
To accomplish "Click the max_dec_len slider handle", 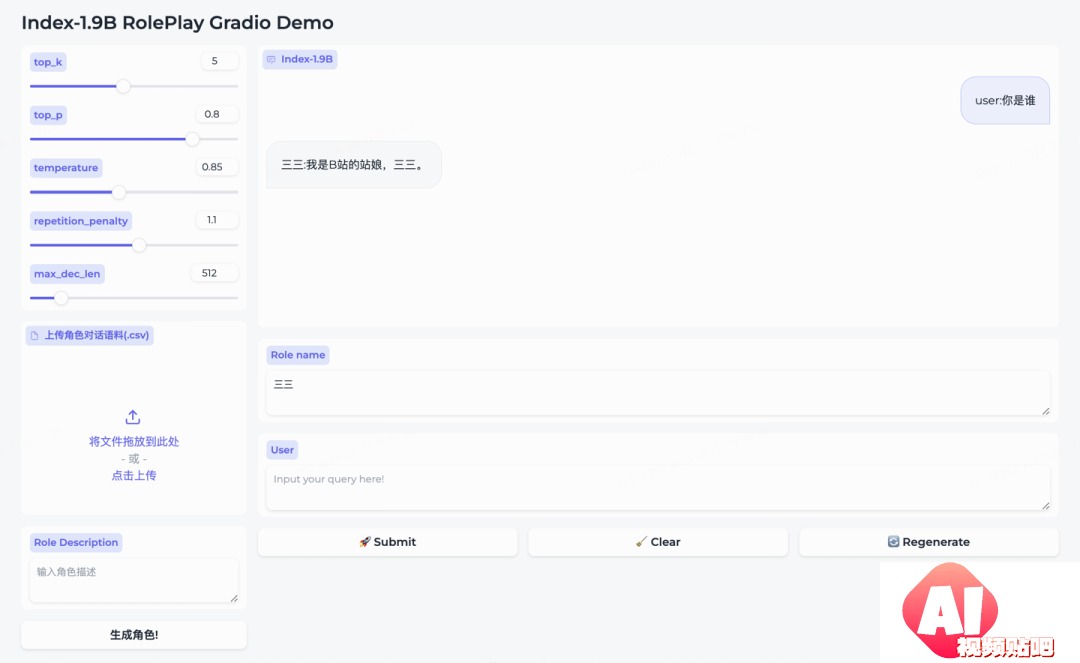I will click(61, 298).
